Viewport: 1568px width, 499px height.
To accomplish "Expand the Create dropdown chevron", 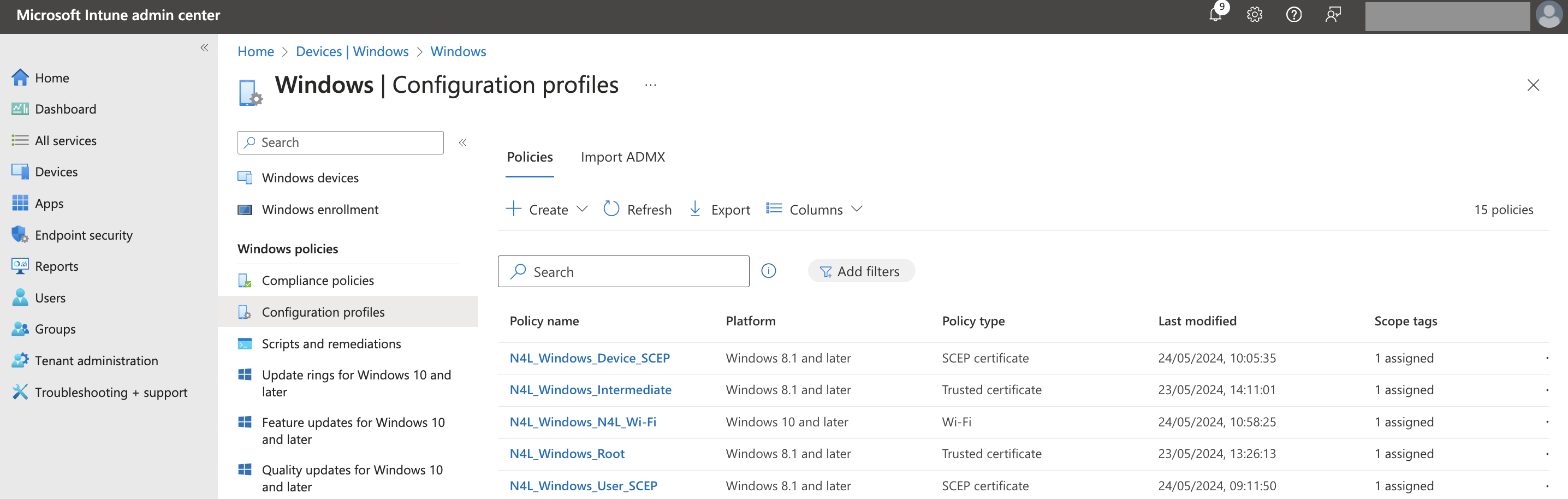I will 583,209.
